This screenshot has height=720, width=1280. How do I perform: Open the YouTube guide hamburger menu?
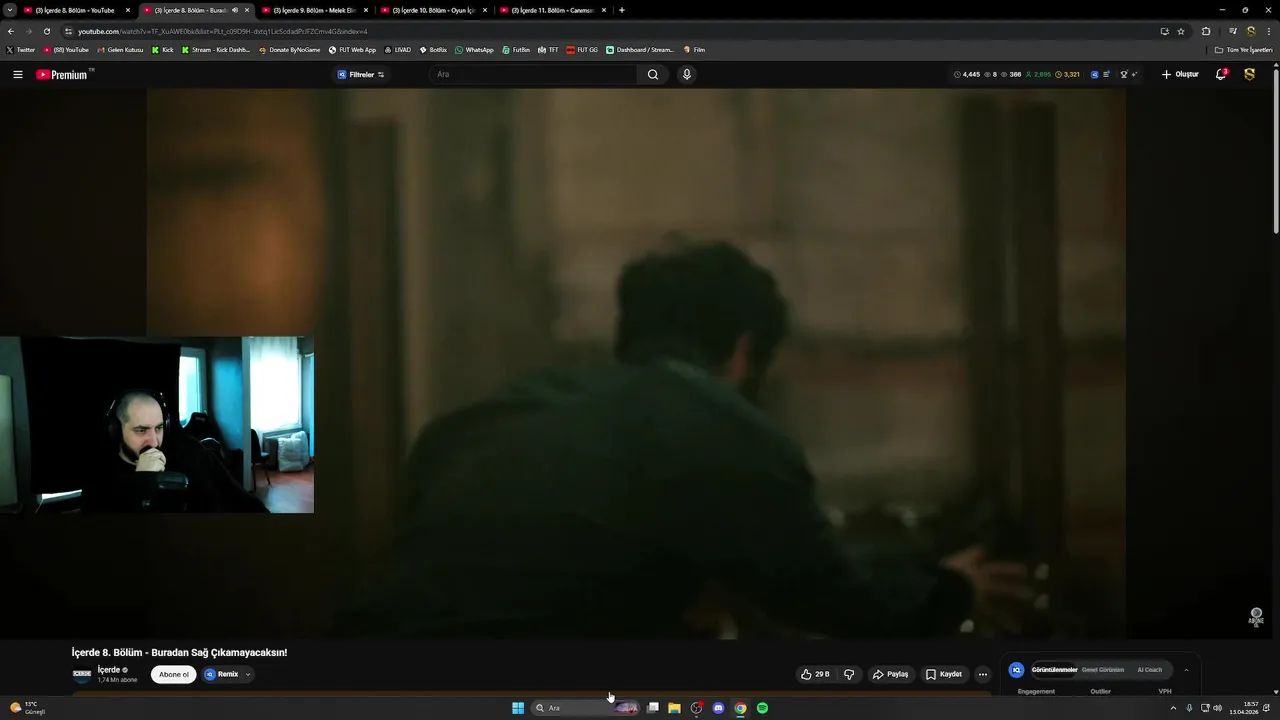tap(17, 75)
